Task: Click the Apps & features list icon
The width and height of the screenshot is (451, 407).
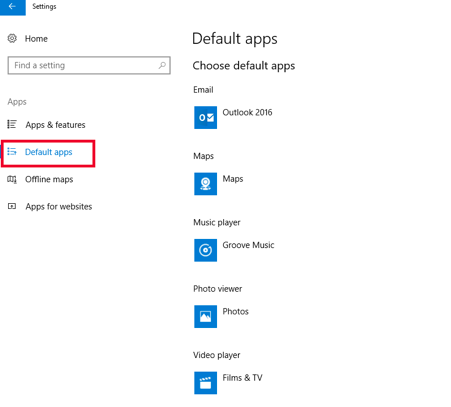Action: (12, 124)
